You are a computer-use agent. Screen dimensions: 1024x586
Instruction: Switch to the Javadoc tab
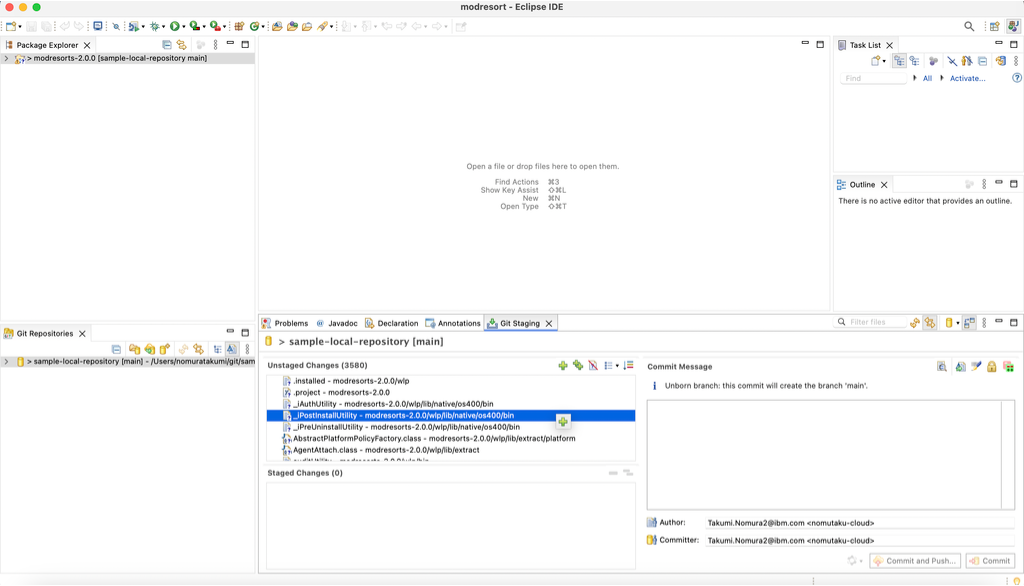pos(337,323)
